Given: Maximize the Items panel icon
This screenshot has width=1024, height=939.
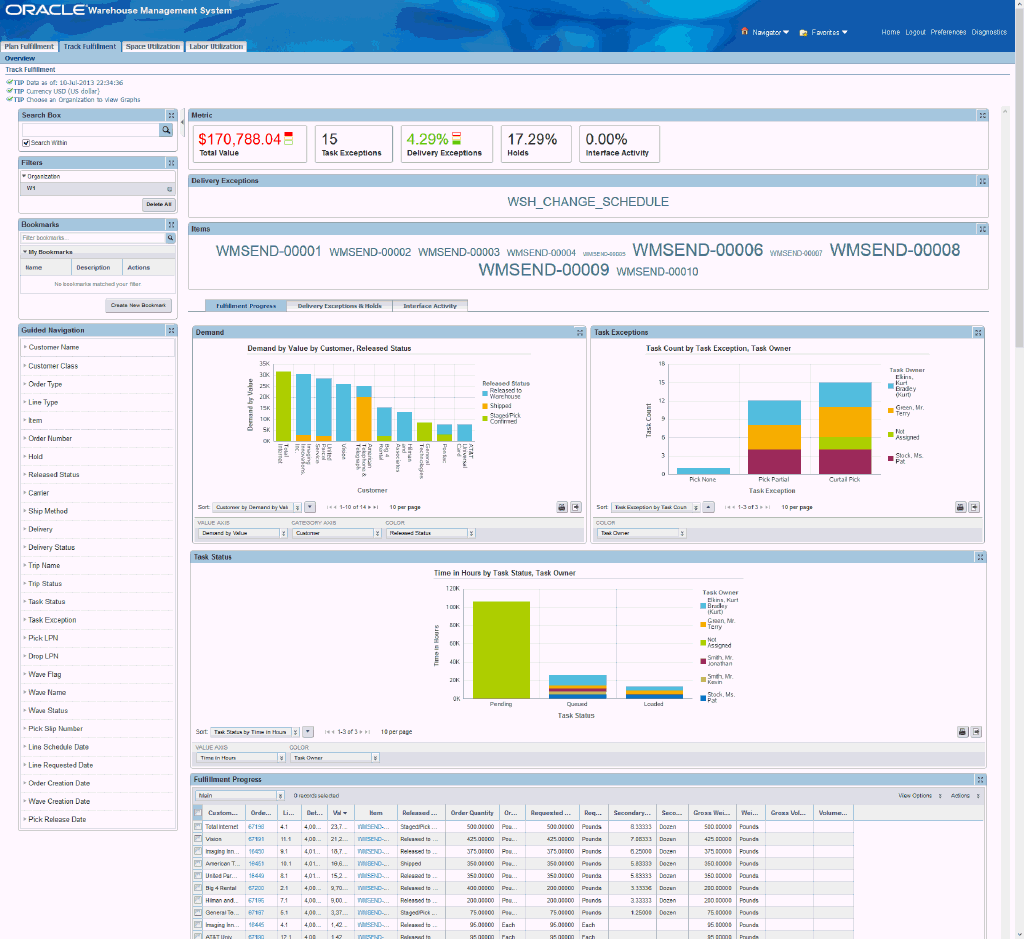Looking at the screenshot, I should coord(982,229).
